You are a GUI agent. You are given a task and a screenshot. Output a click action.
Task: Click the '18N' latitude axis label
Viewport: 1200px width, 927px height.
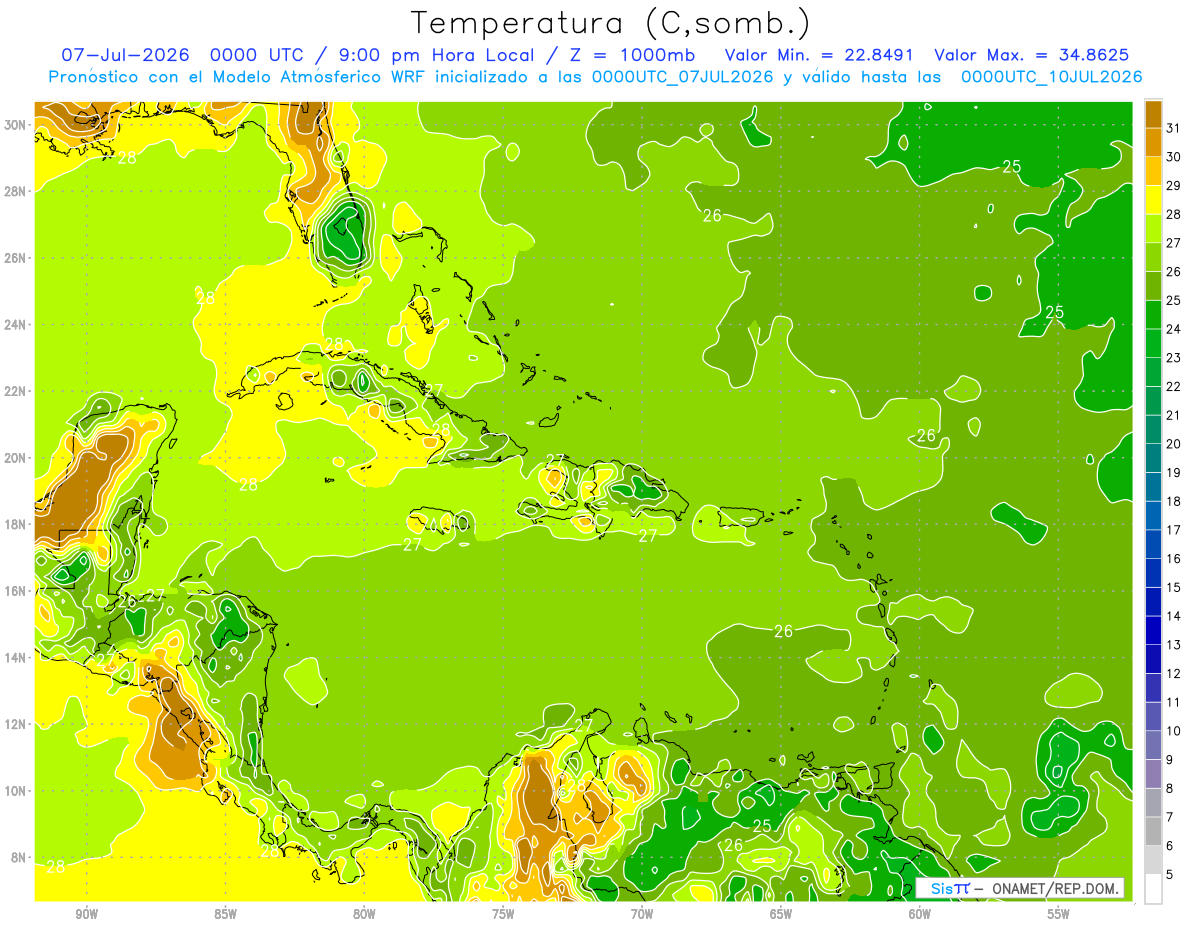pos(16,524)
